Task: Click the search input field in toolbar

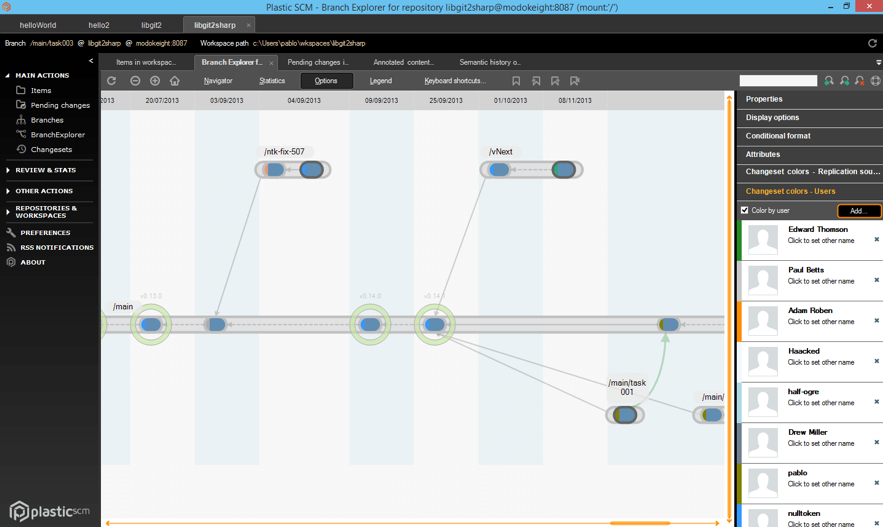Action: tap(778, 81)
